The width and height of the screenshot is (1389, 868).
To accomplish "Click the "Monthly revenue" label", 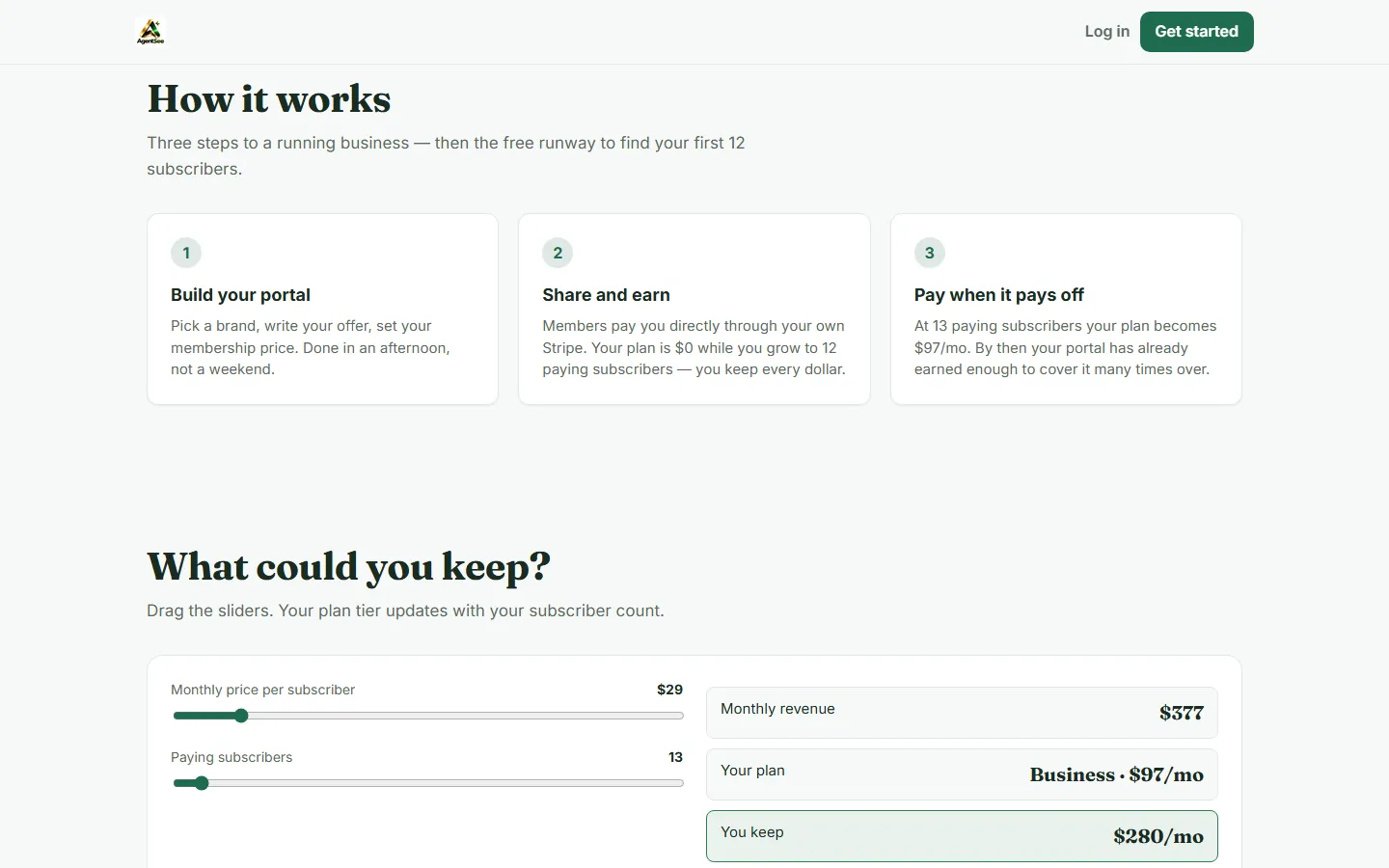I will pos(777,709).
